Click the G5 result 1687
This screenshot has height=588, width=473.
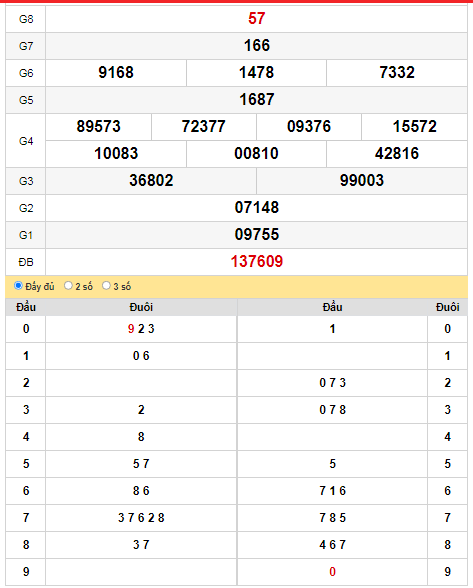coord(257,99)
